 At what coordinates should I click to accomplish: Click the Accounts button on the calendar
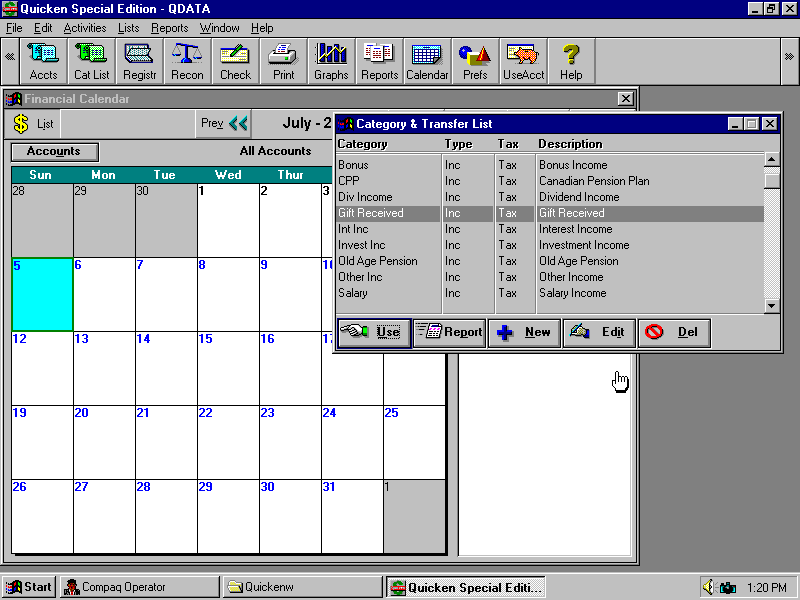click(x=55, y=152)
